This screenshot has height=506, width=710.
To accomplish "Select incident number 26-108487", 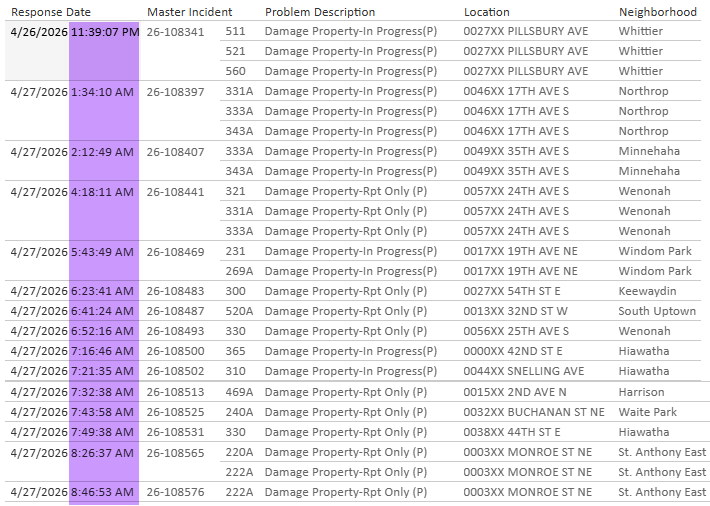I will (175, 311).
